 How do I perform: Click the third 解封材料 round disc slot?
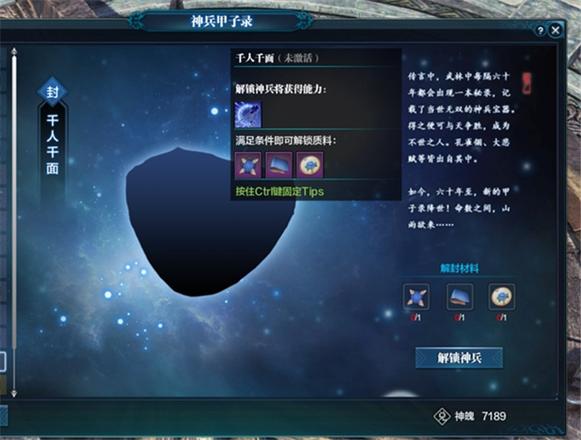point(501,297)
